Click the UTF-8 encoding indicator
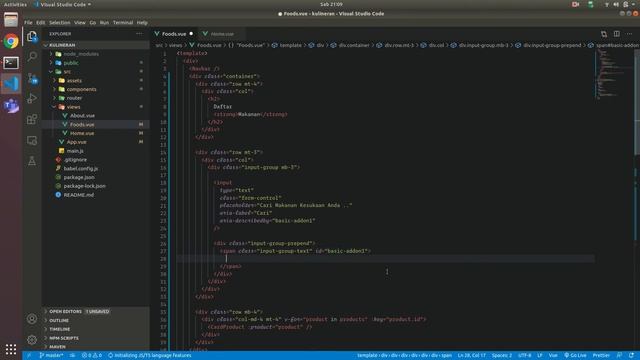This screenshot has width=640, height=360. [x=524, y=356]
